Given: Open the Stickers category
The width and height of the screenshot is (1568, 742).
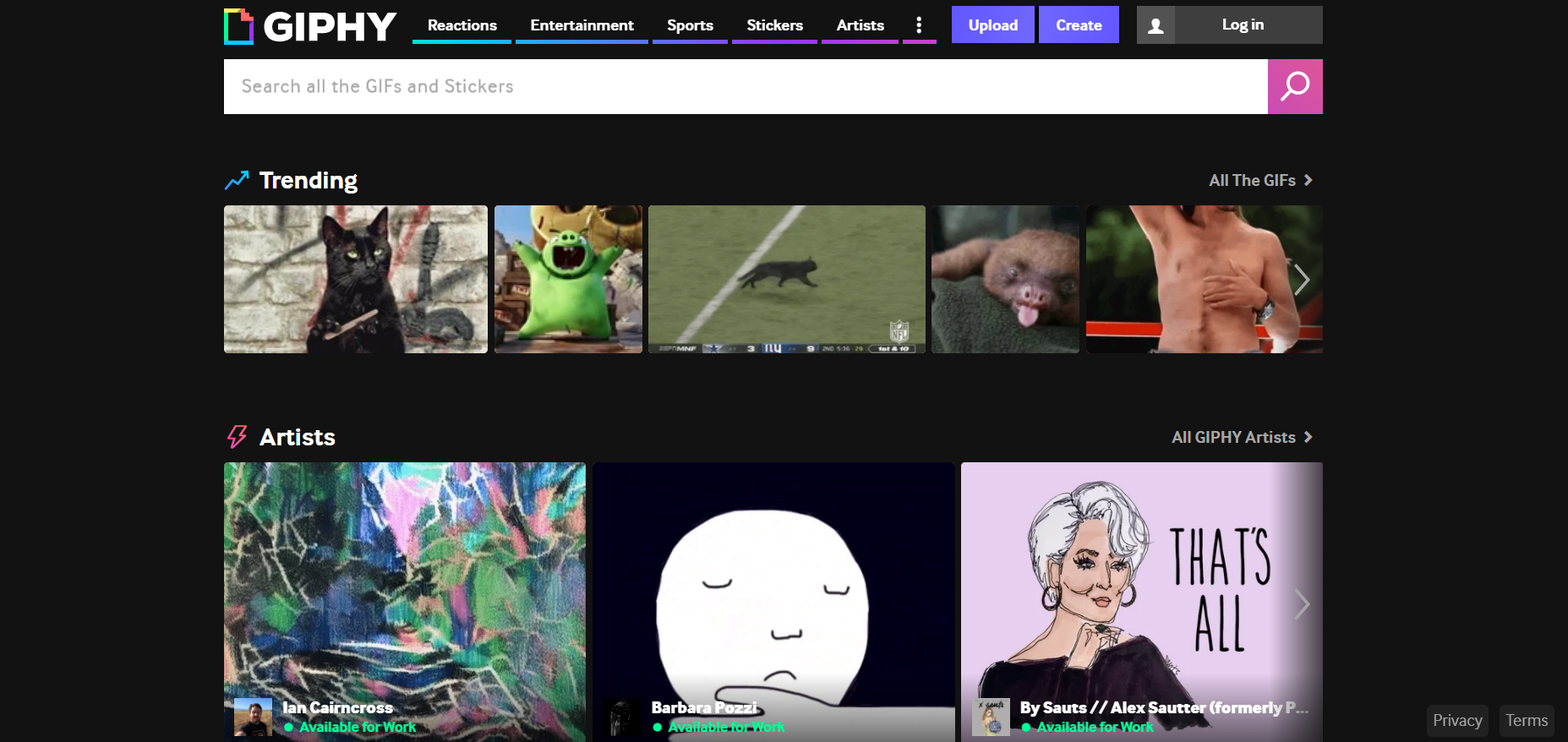Looking at the screenshot, I should point(774,25).
